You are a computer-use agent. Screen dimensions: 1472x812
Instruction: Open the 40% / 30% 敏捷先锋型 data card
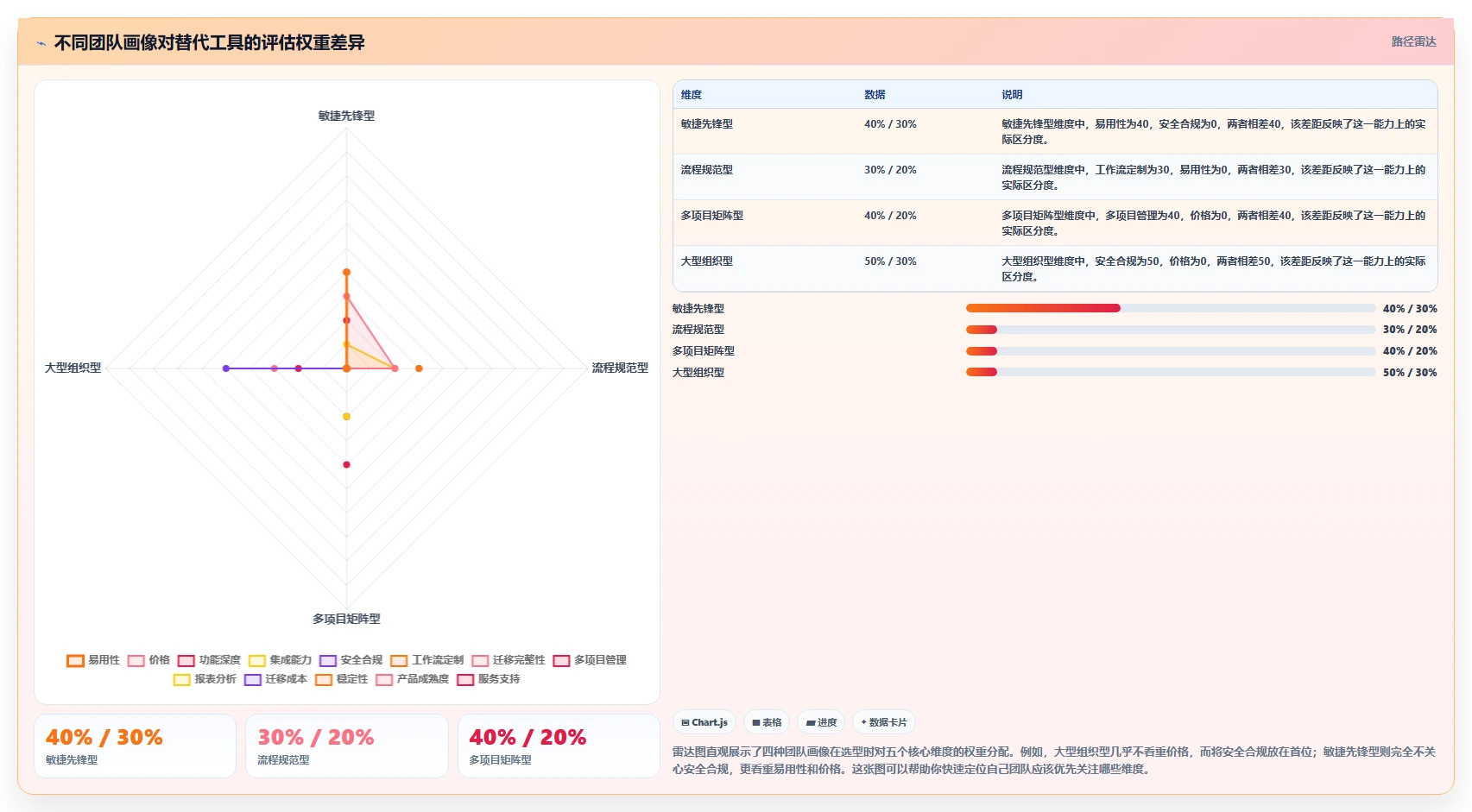tap(135, 746)
